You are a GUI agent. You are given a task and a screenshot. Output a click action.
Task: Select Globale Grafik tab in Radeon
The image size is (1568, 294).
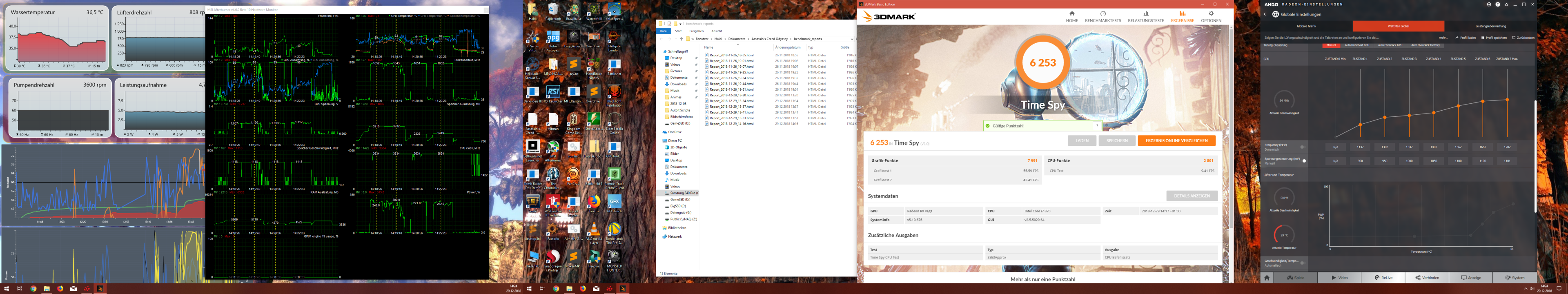click(x=1306, y=26)
